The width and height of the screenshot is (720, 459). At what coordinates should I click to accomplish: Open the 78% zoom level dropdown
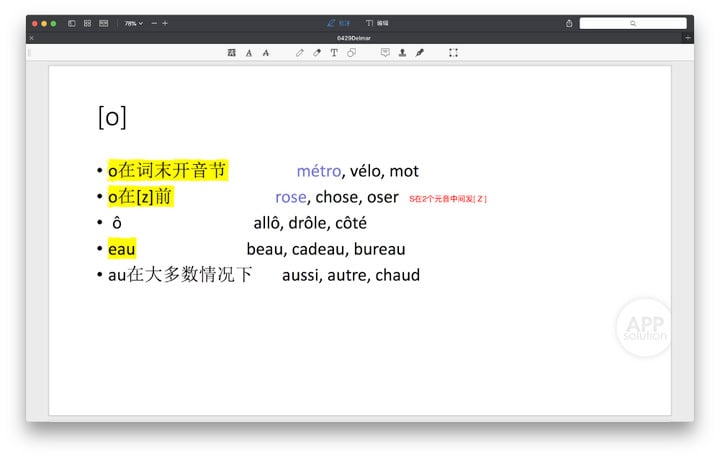(134, 23)
